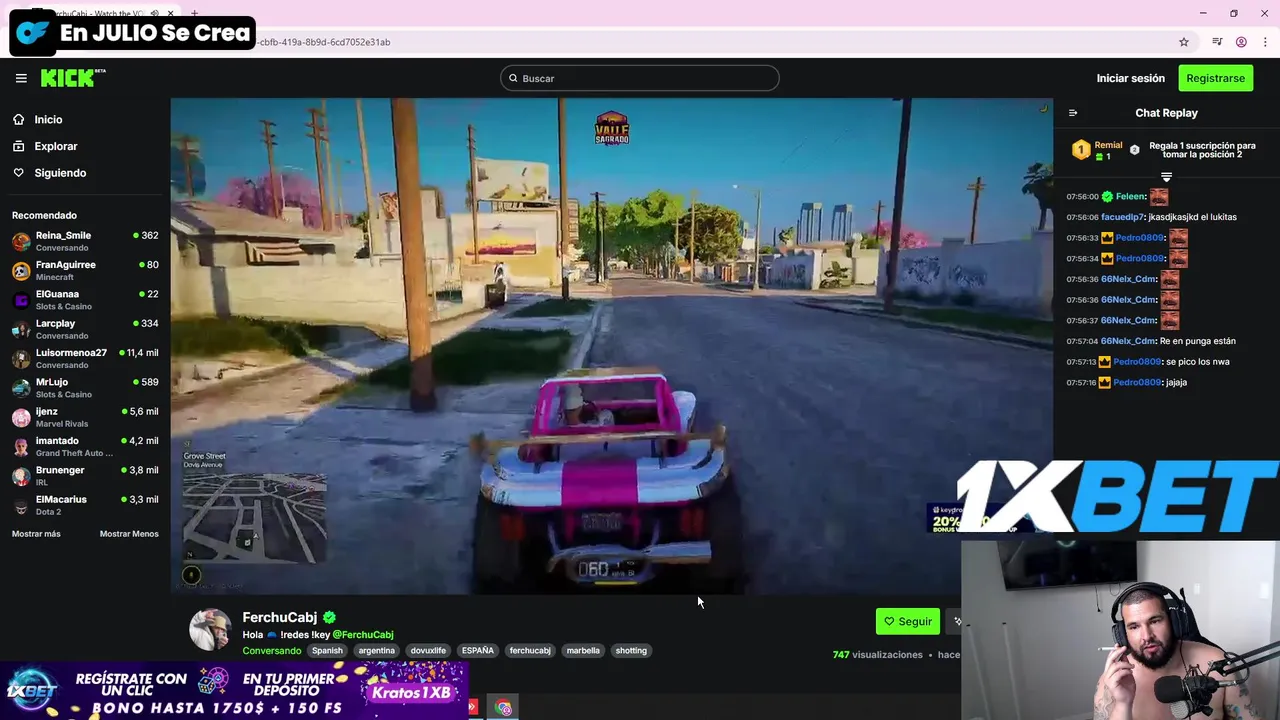Click the dovuxlife tag

[428, 651]
